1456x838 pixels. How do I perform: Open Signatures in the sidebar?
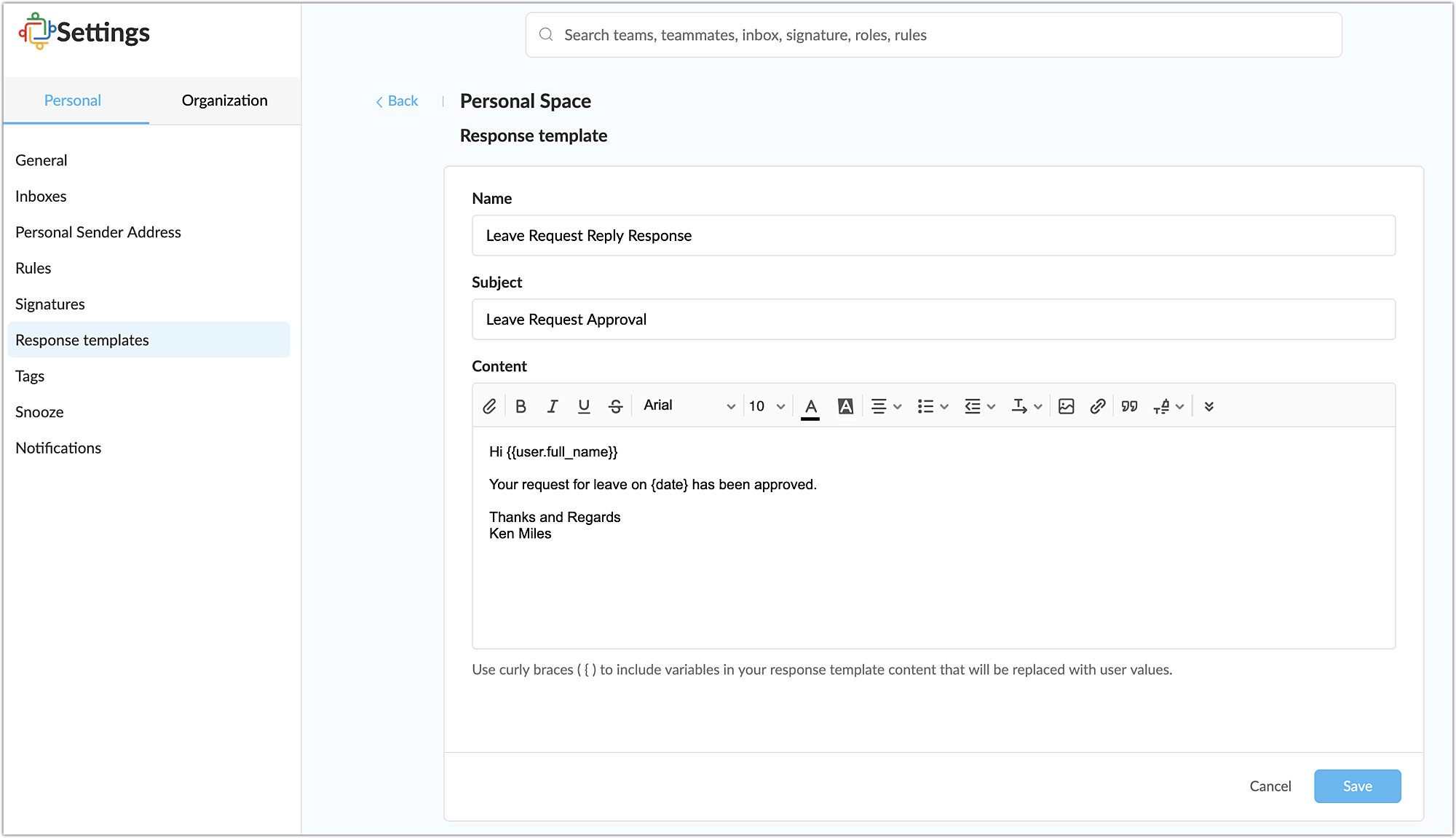point(50,304)
